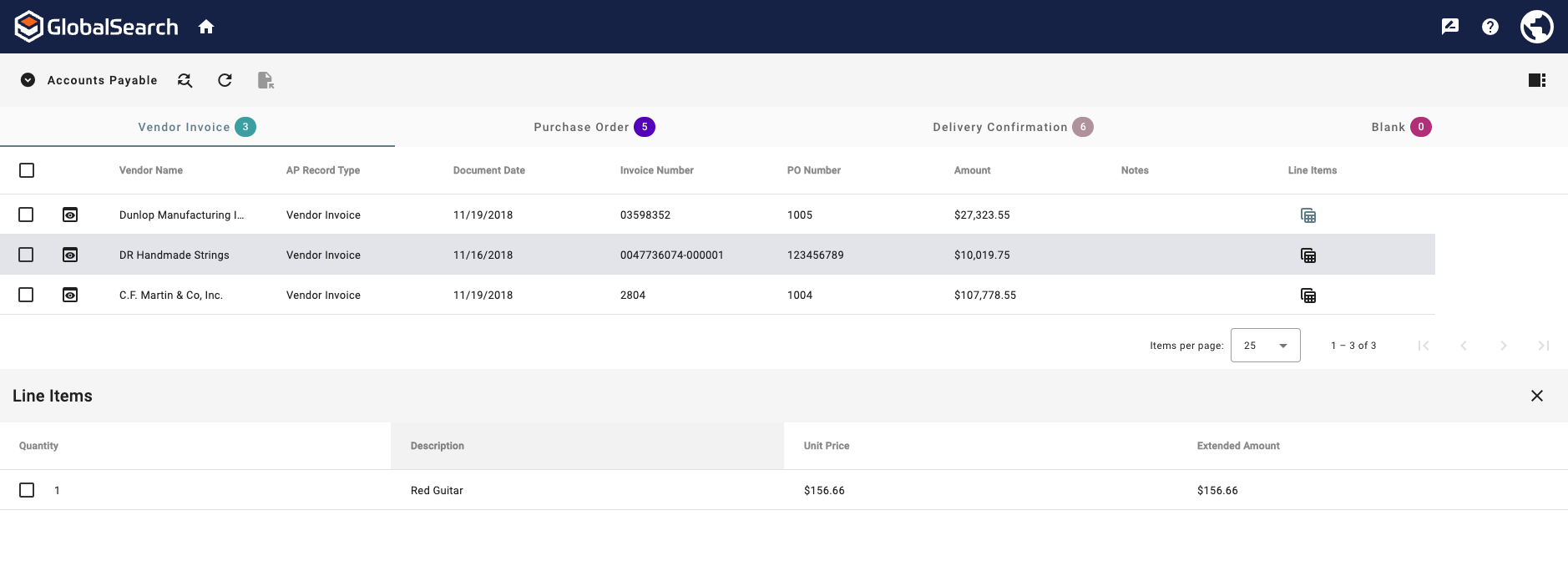Select the Dunlop Manufacturing row checkbox
This screenshot has width=1568, height=566.
(x=27, y=215)
